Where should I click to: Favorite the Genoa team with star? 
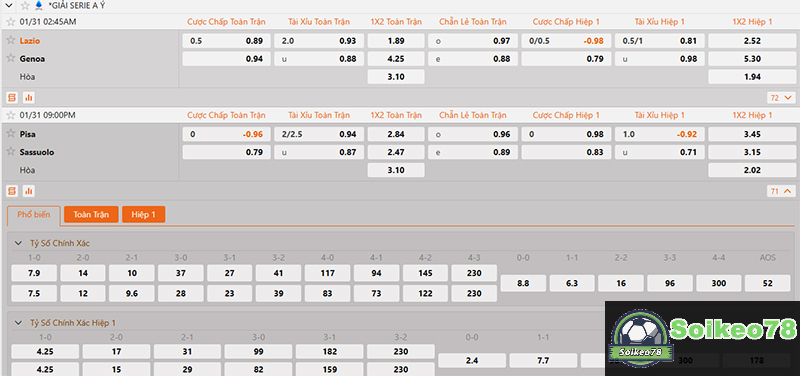pyautogui.click(x=11, y=58)
